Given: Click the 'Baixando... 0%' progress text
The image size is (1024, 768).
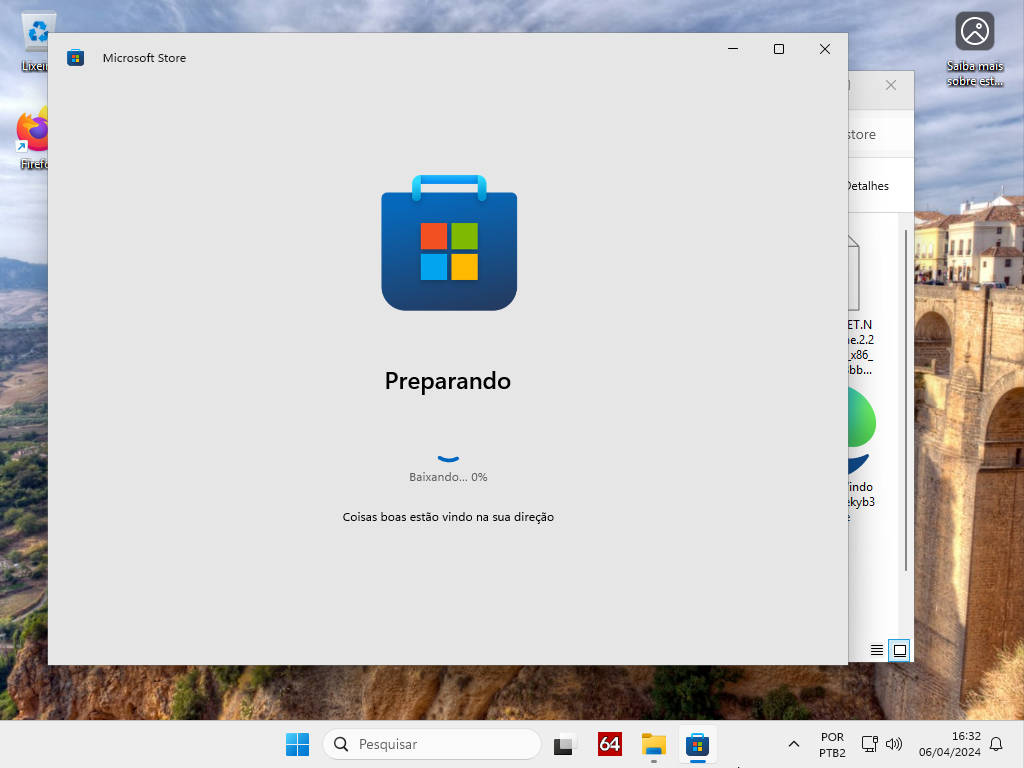Looking at the screenshot, I should (448, 477).
